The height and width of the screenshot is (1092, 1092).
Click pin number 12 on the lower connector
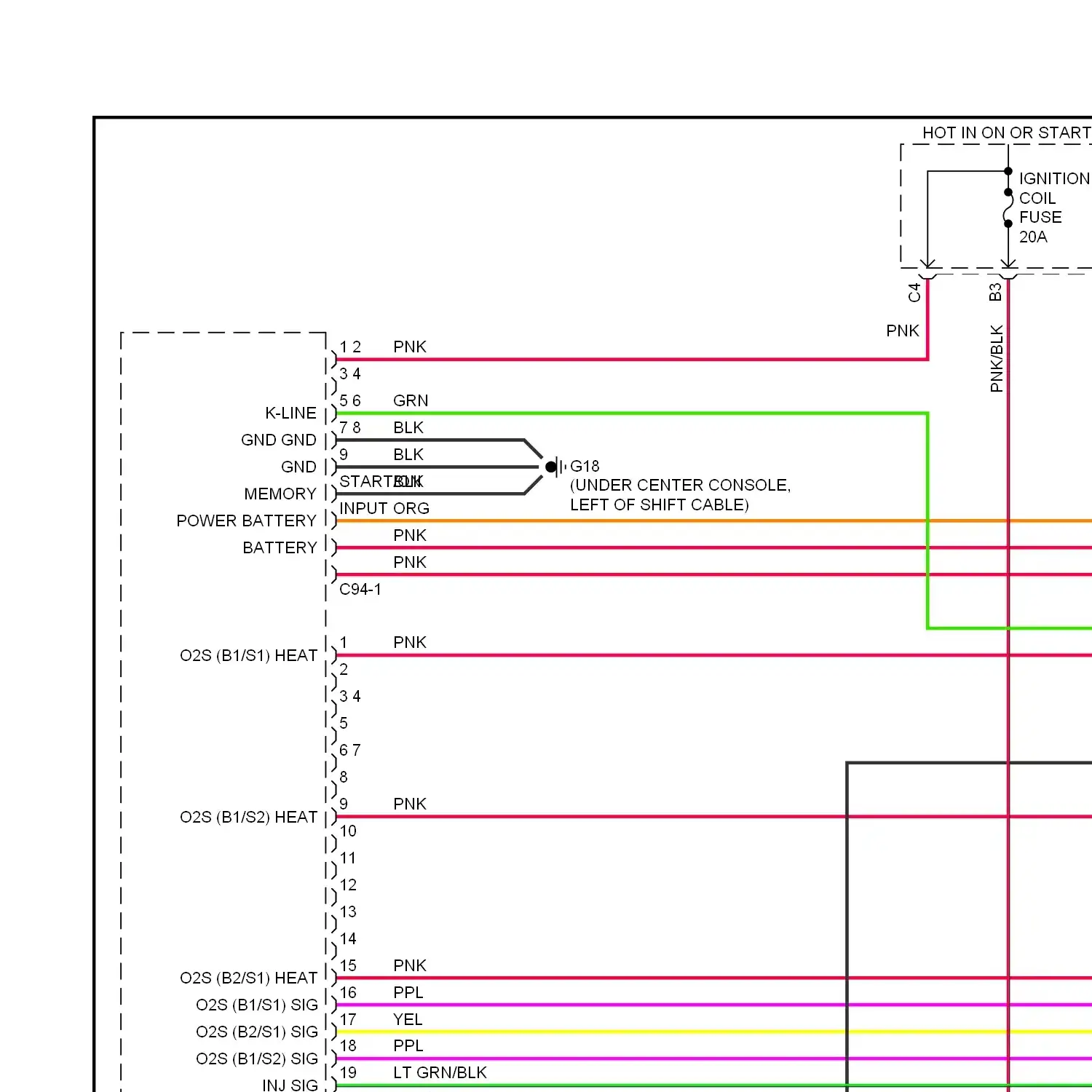tap(348, 885)
